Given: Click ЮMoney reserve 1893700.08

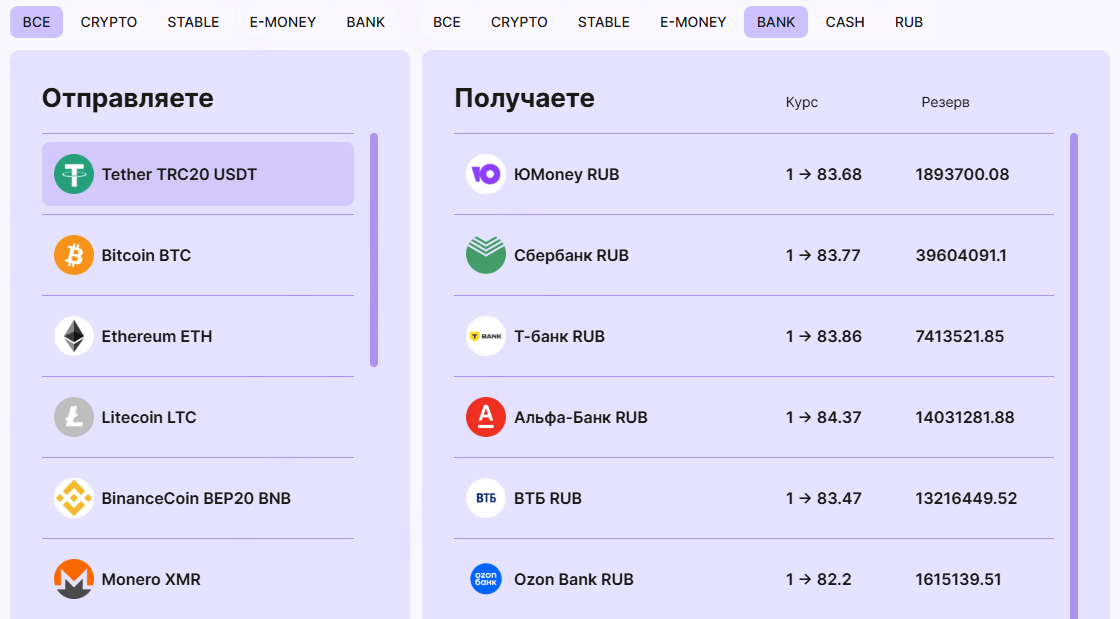Looking at the screenshot, I should 962,174.
